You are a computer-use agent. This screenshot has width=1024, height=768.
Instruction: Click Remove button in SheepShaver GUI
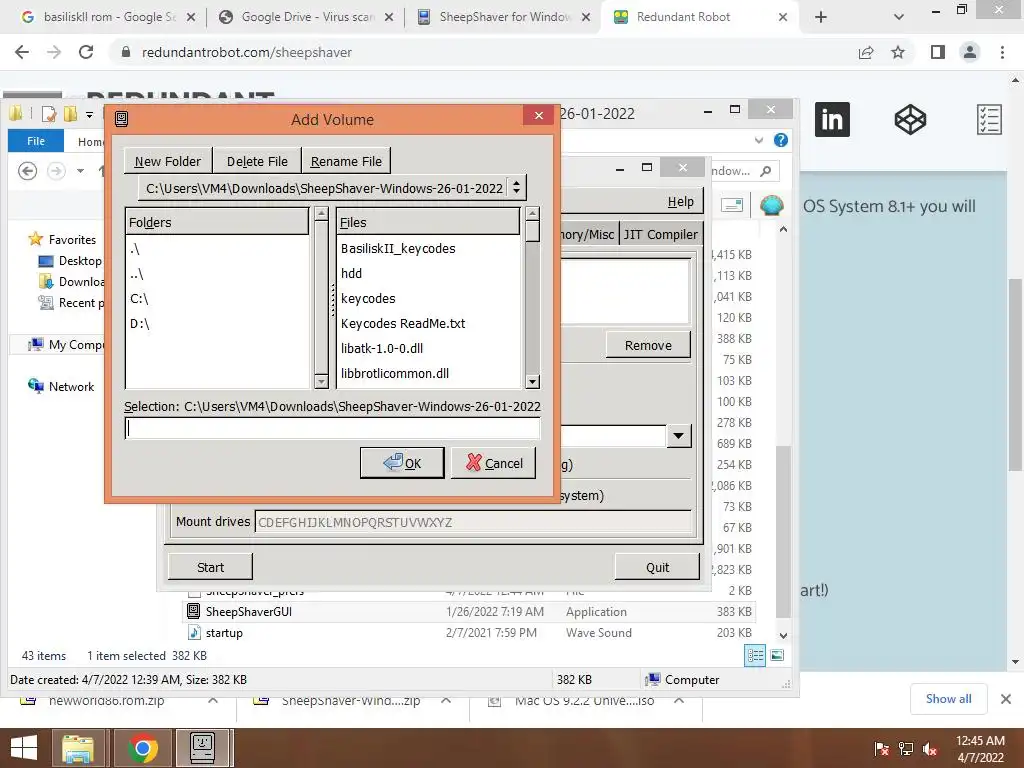click(648, 345)
